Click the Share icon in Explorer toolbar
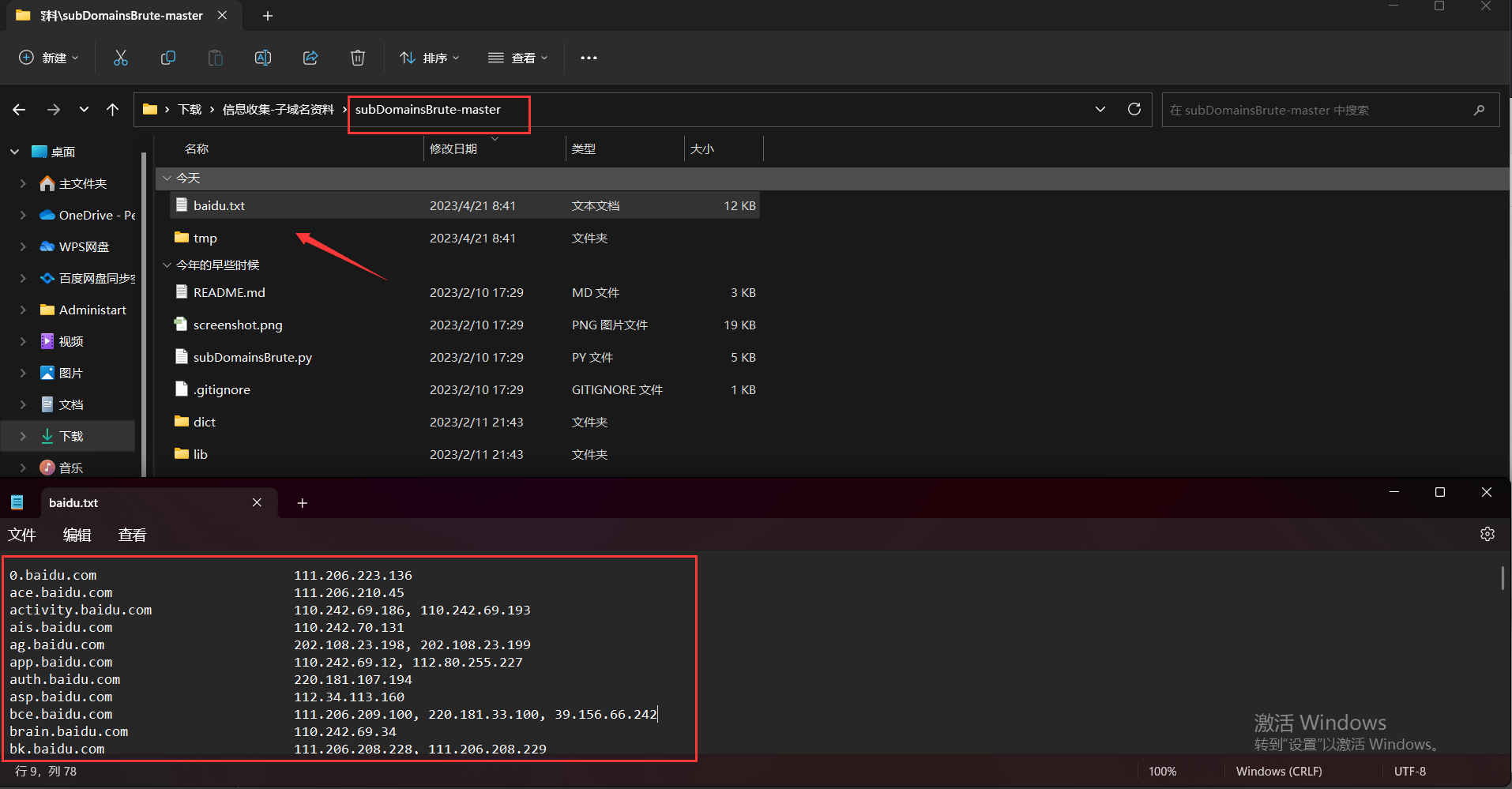The width and height of the screenshot is (1512, 789). (x=310, y=58)
